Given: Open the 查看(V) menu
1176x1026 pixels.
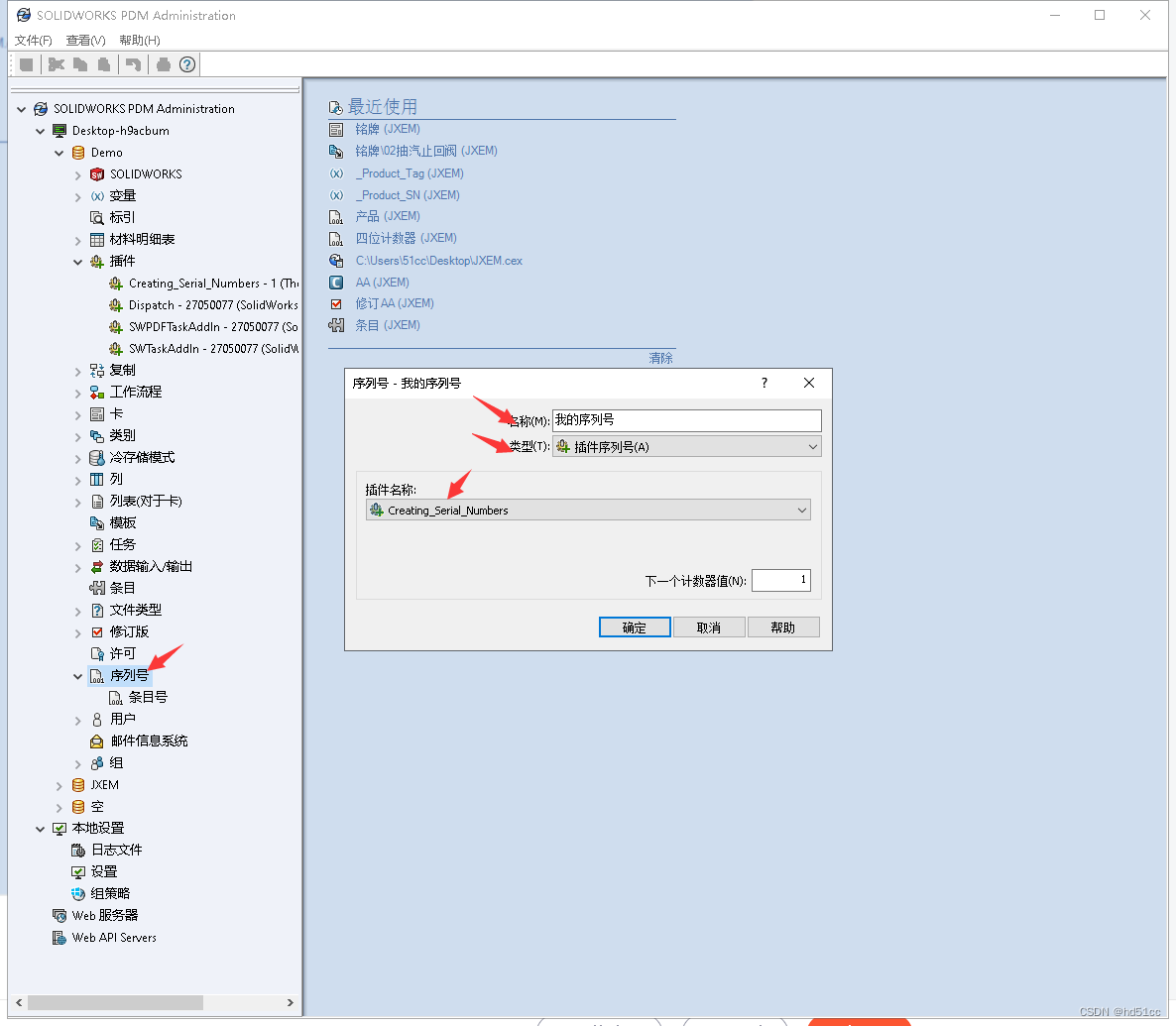Looking at the screenshot, I should [x=85, y=40].
